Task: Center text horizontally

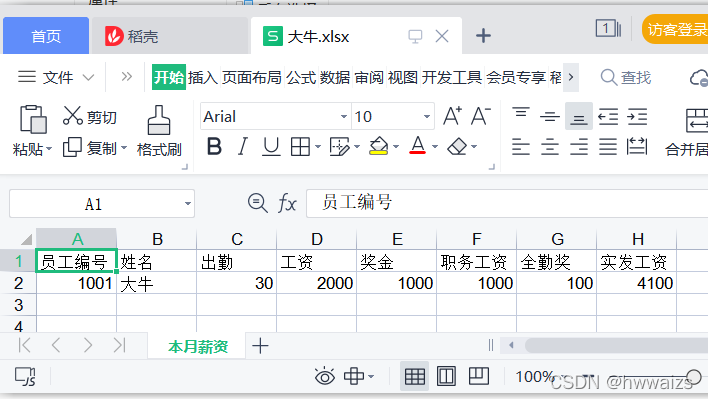Action: point(550,147)
